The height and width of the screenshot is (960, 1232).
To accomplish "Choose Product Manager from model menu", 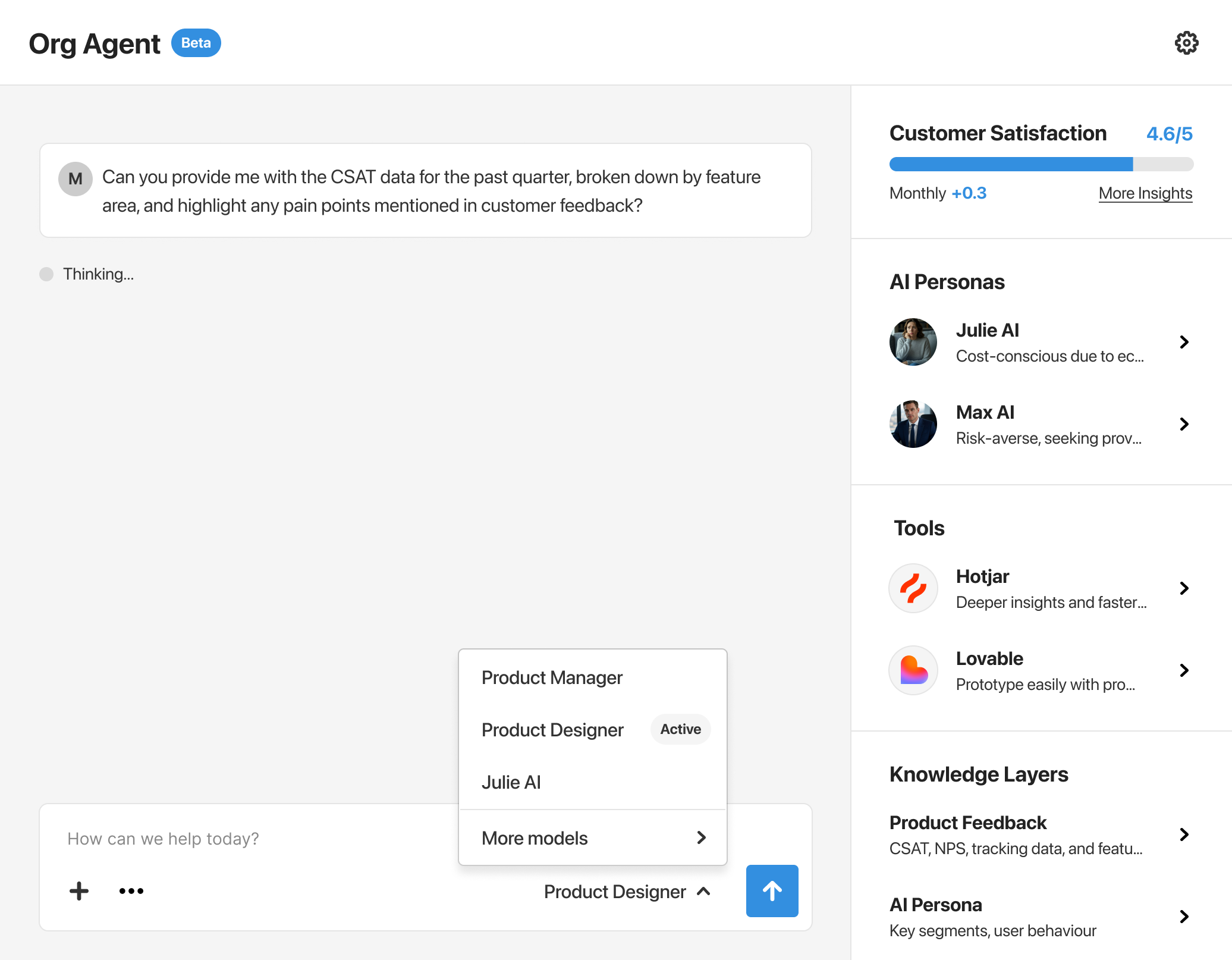I will [x=552, y=677].
